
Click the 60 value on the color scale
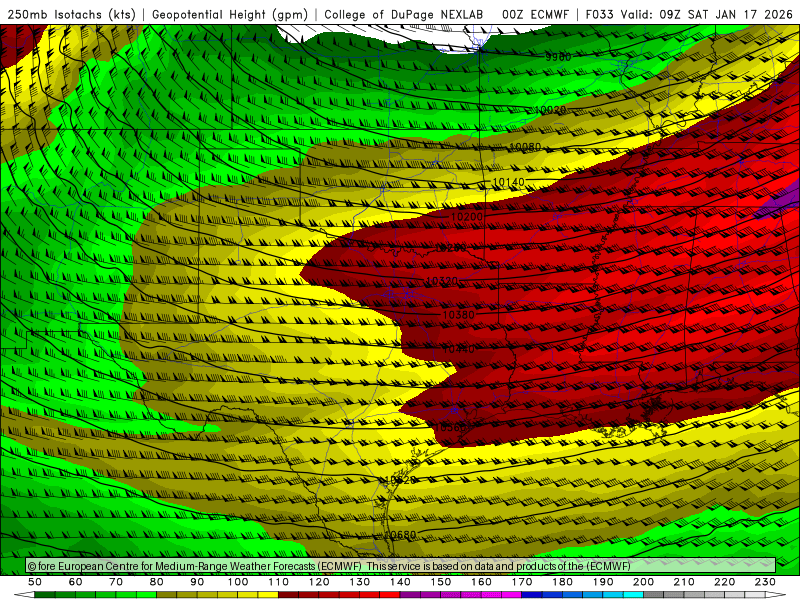click(x=75, y=582)
